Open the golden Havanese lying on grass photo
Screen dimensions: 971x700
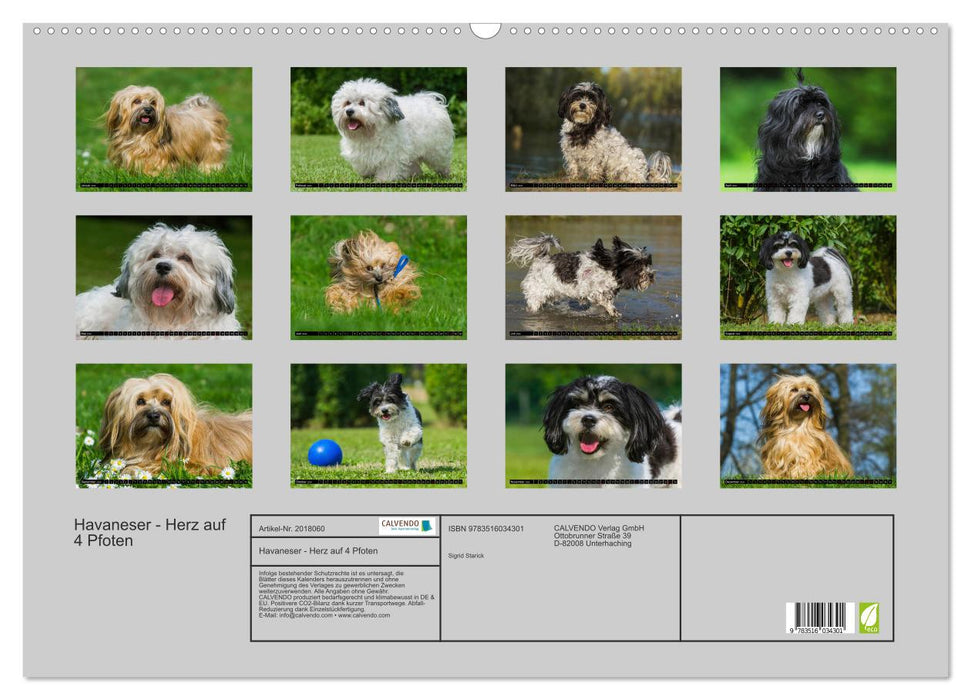click(164, 129)
